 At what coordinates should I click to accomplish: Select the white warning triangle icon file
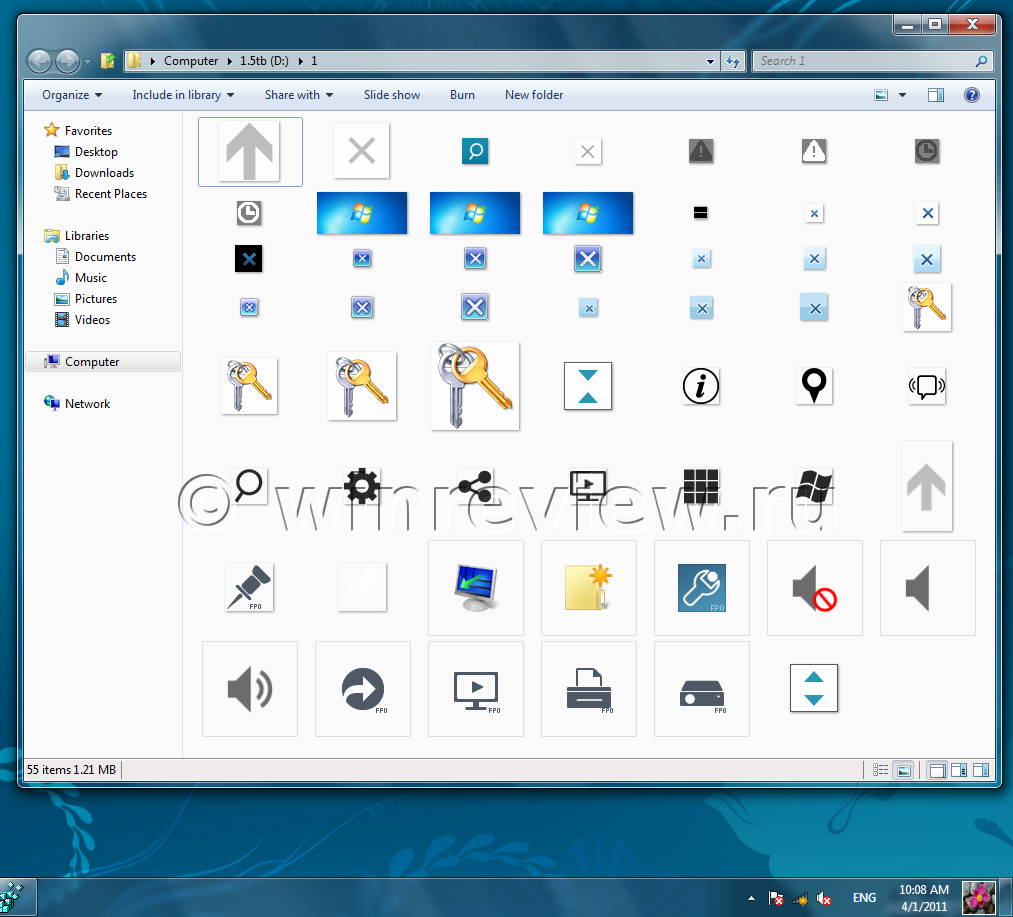click(x=814, y=151)
